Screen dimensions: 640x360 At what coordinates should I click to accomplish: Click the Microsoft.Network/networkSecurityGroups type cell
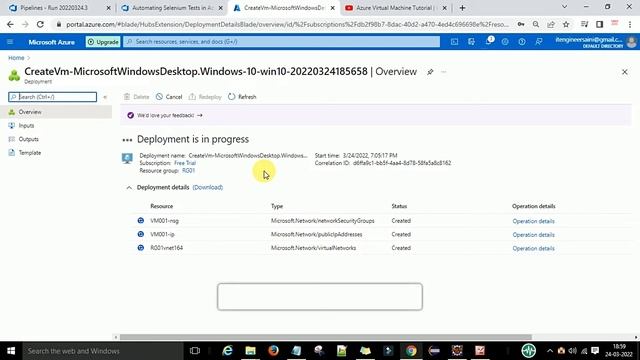[x=322, y=221]
